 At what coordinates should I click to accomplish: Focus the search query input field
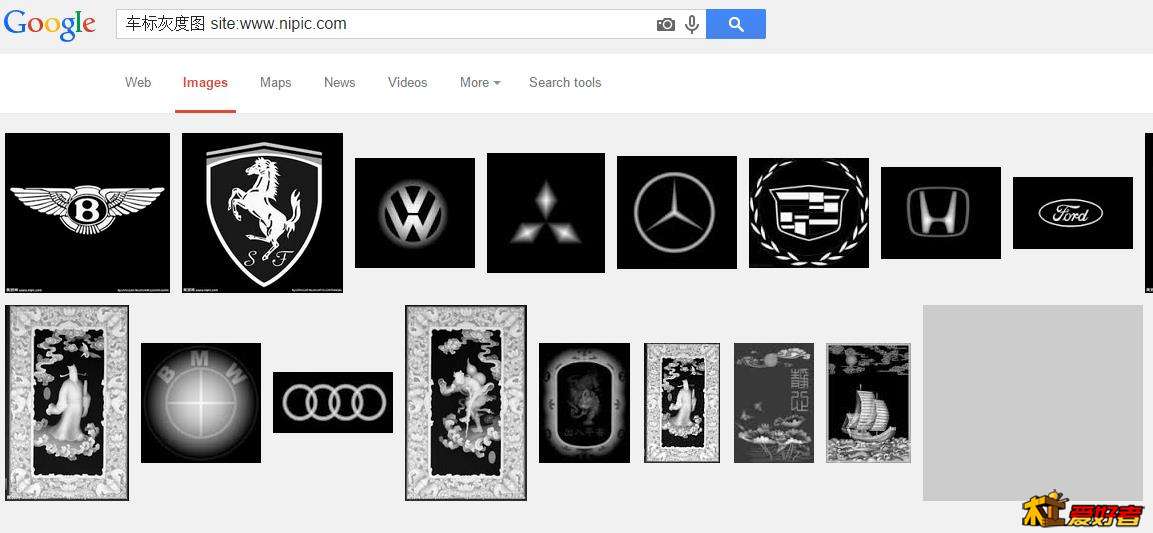click(x=385, y=24)
